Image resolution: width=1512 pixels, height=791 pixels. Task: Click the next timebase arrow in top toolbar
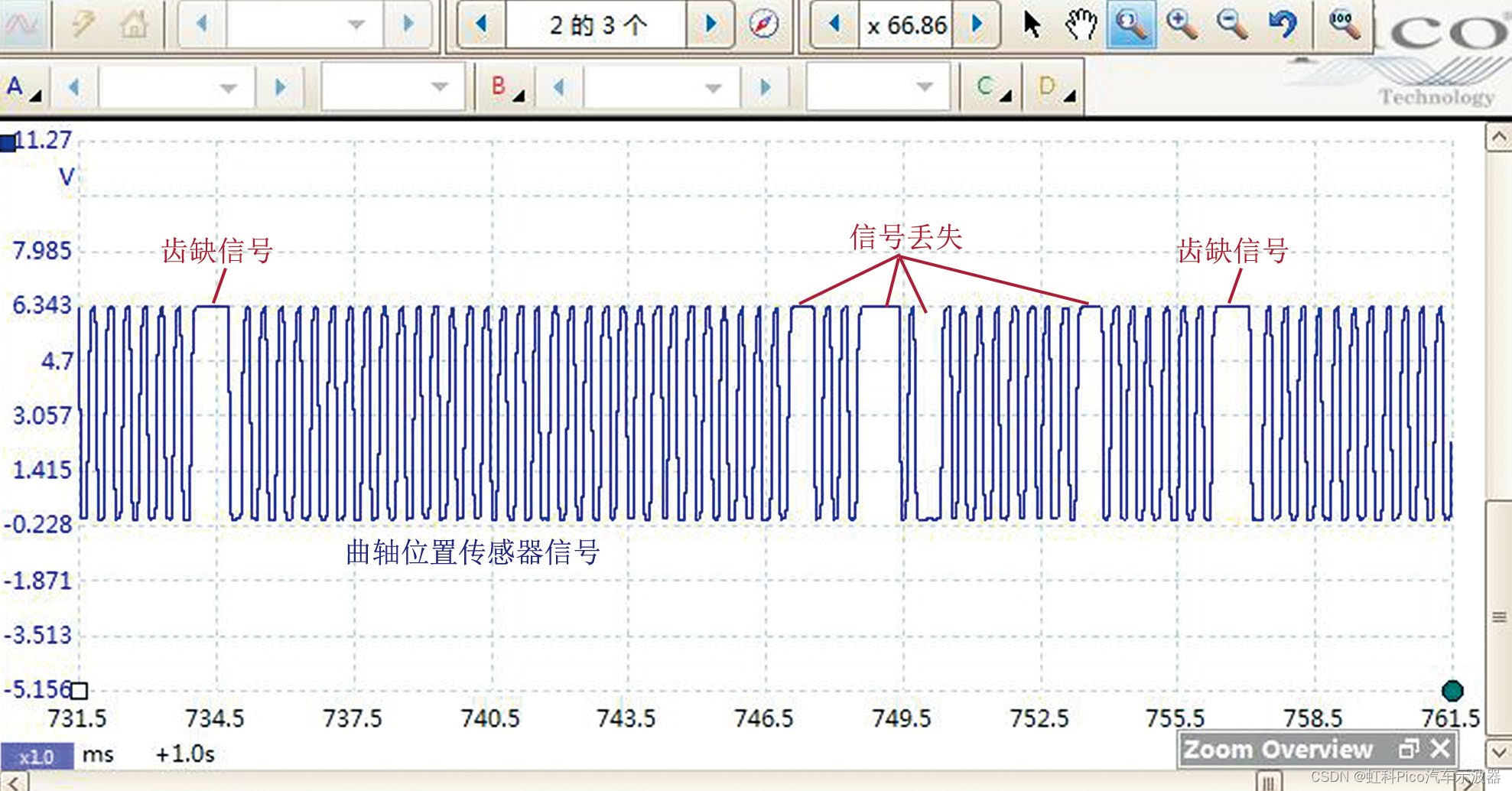(408, 24)
